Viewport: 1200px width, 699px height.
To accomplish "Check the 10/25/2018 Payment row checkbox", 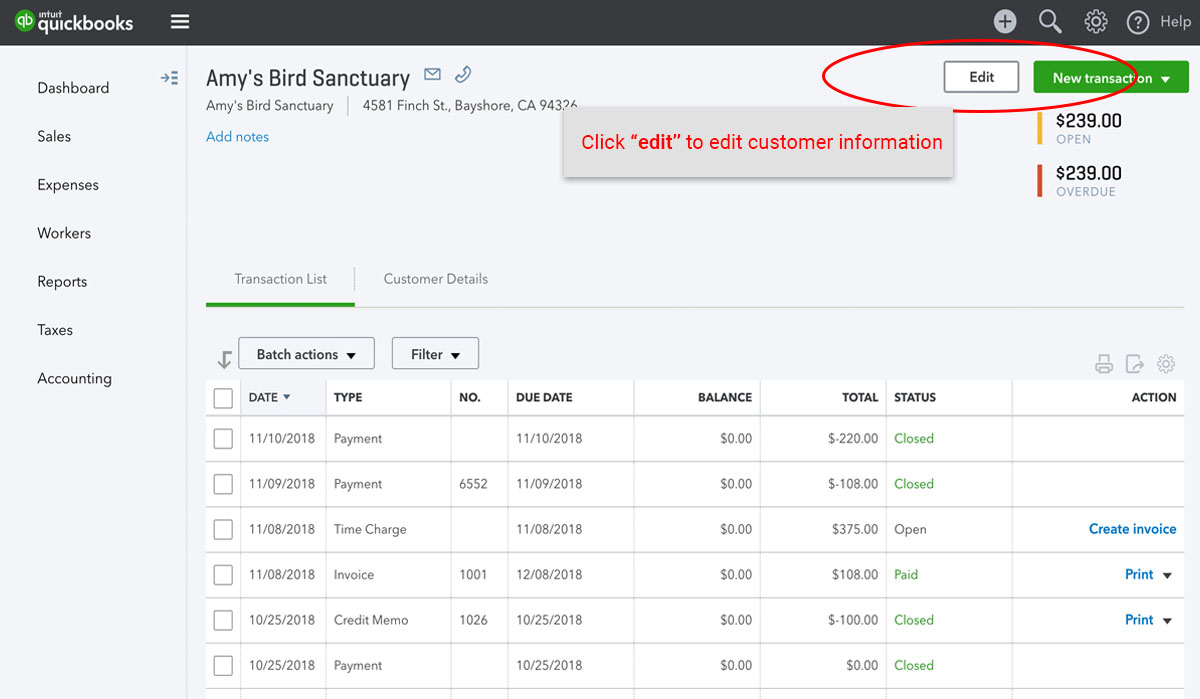I will point(223,666).
